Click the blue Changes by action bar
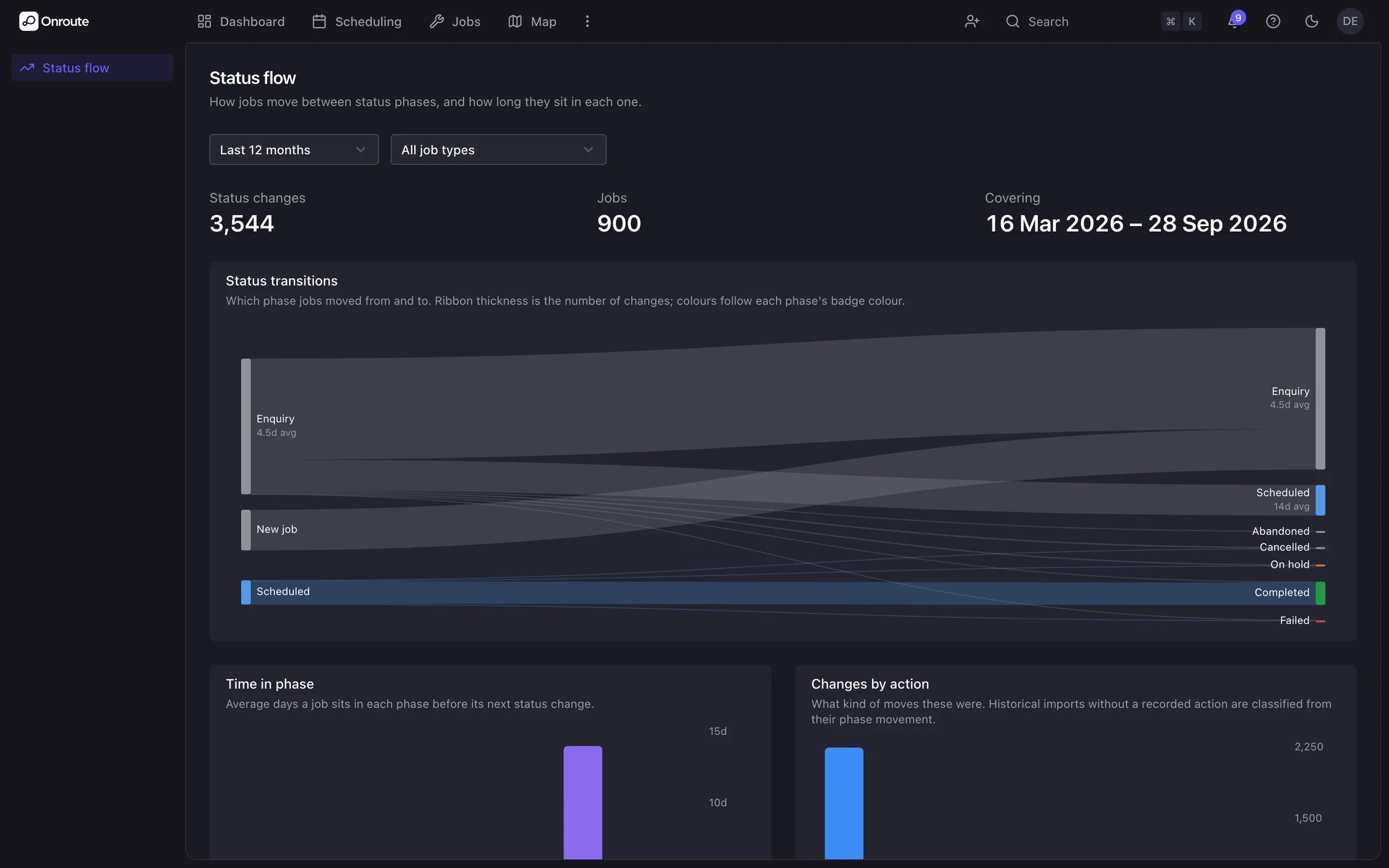The image size is (1389, 868). [x=843, y=803]
